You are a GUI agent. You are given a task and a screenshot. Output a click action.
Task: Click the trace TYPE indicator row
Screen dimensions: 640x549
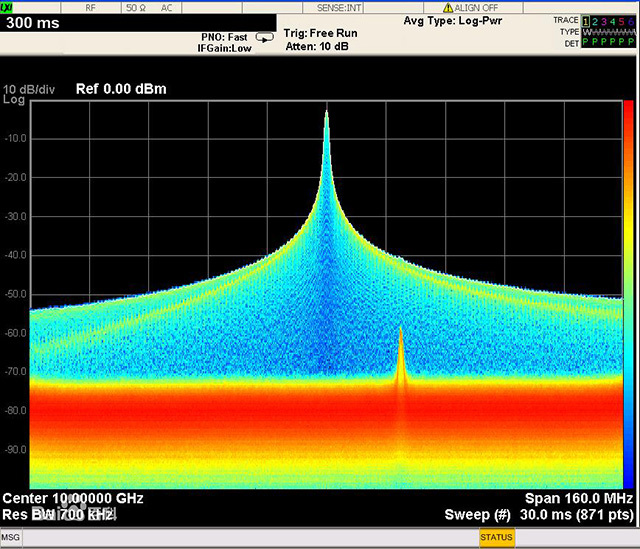(x=609, y=32)
